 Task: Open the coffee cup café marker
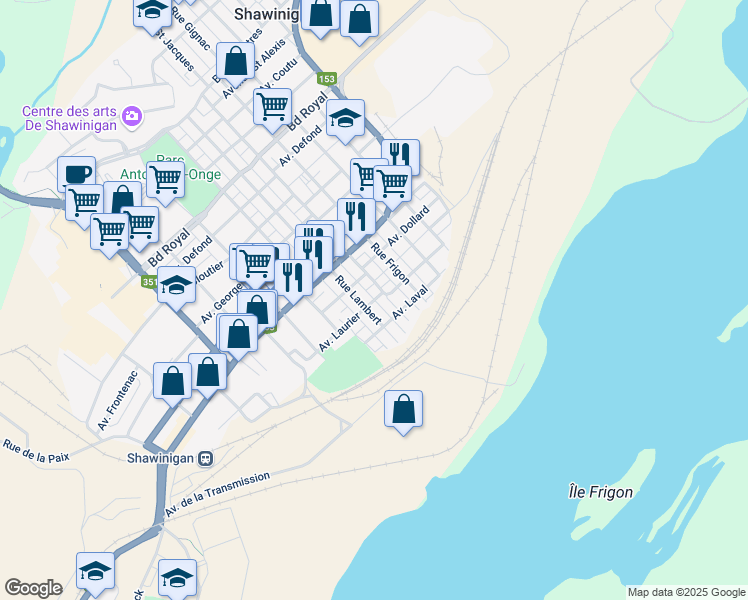pyautogui.click(x=76, y=173)
